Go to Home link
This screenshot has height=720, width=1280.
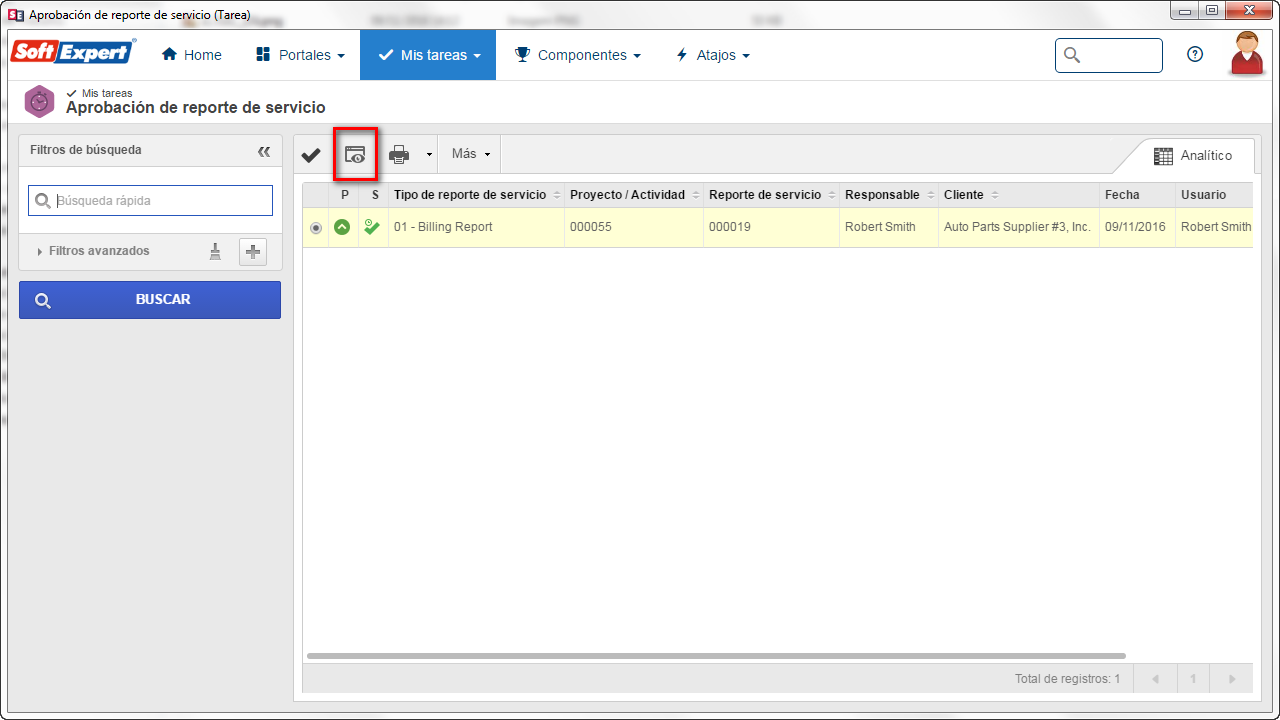(x=191, y=55)
